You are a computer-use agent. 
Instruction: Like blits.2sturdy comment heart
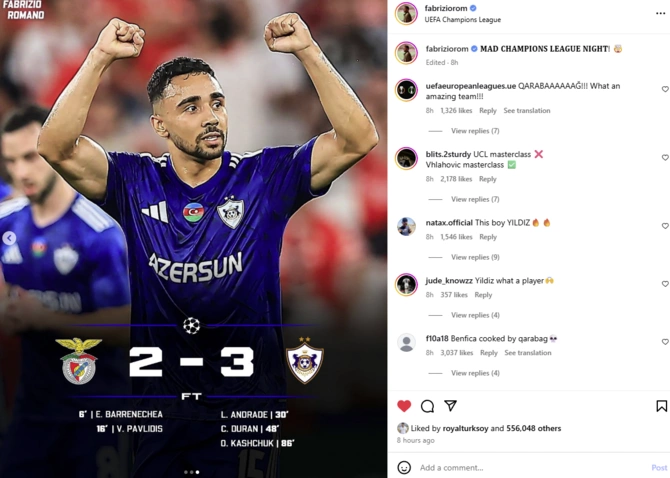665,158
